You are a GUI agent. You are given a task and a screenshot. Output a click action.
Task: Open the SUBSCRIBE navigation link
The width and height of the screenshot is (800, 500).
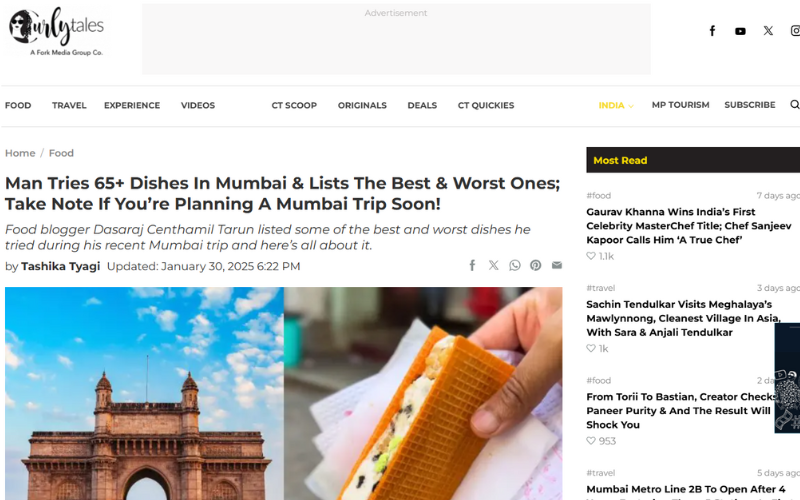coord(749,105)
